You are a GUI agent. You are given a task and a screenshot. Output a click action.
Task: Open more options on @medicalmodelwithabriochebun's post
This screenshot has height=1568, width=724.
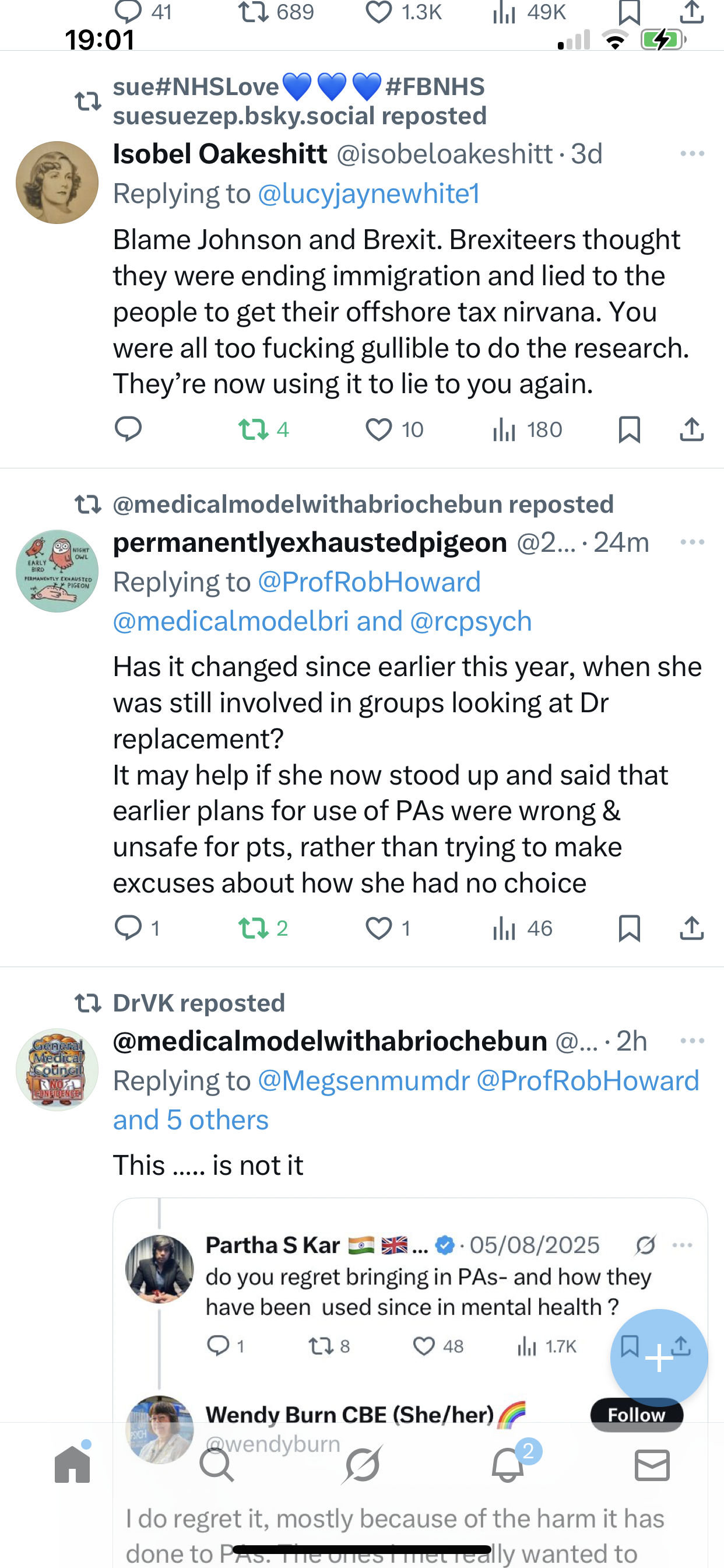pos(692,1041)
